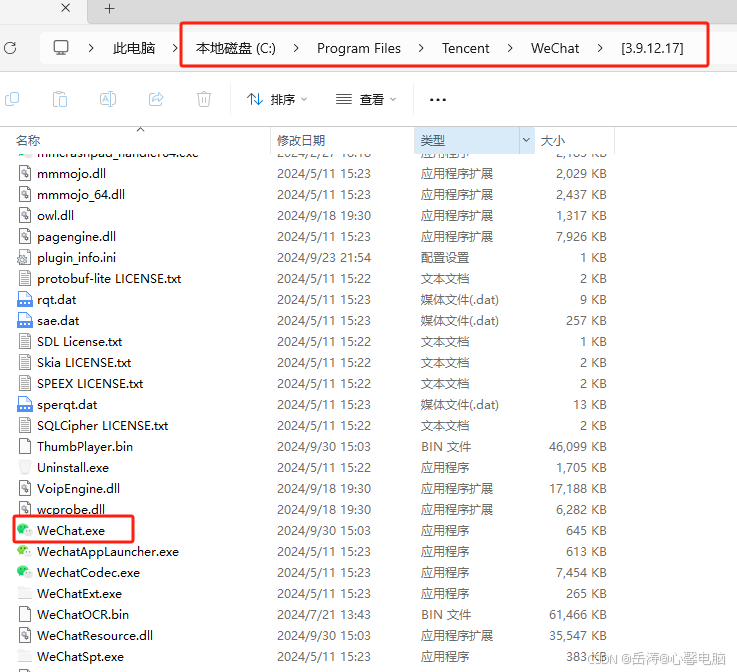This screenshot has height=672, width=737.
Task: Click the 46,099 KB size value
Action: pos(577,446)
